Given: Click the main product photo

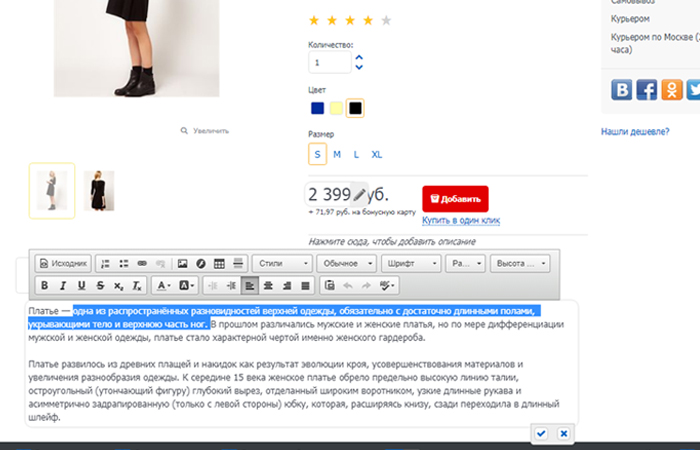Looking at the screenshot, I should [137, 48].
